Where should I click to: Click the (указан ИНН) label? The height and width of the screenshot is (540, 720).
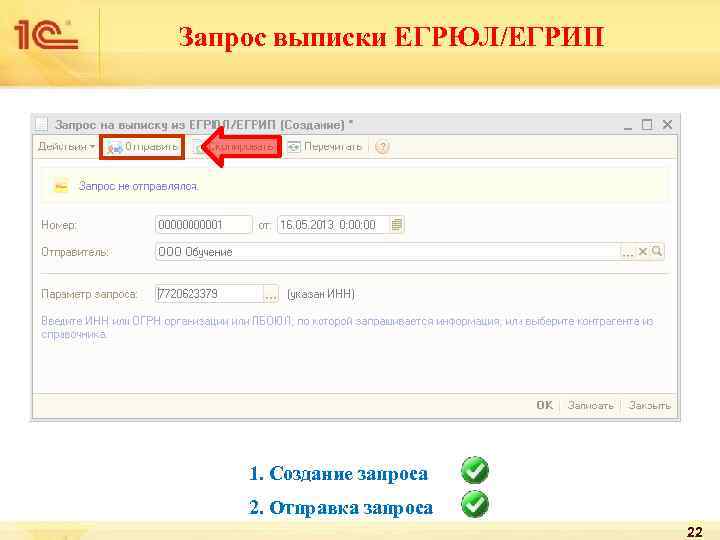coord(321,294)
